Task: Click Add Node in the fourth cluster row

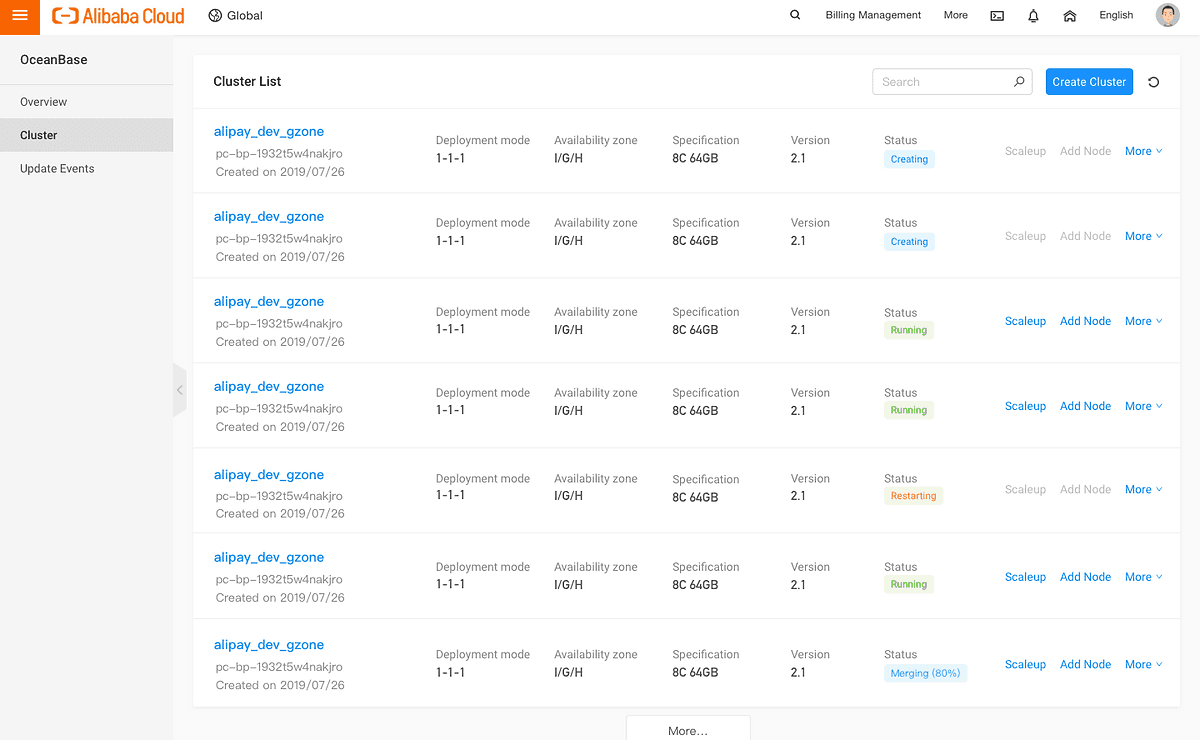Action: click(1085, 407)
